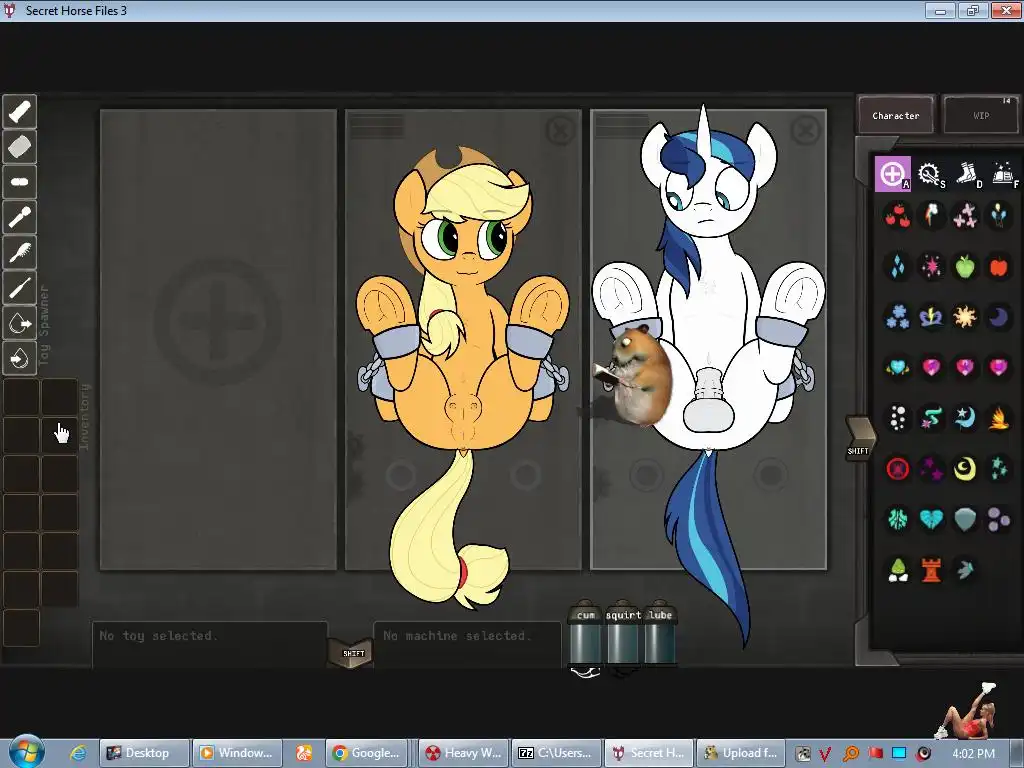Choose the three blue diamonds cutie mark
The image size is (1024, 768).
(x=898, y=266)
